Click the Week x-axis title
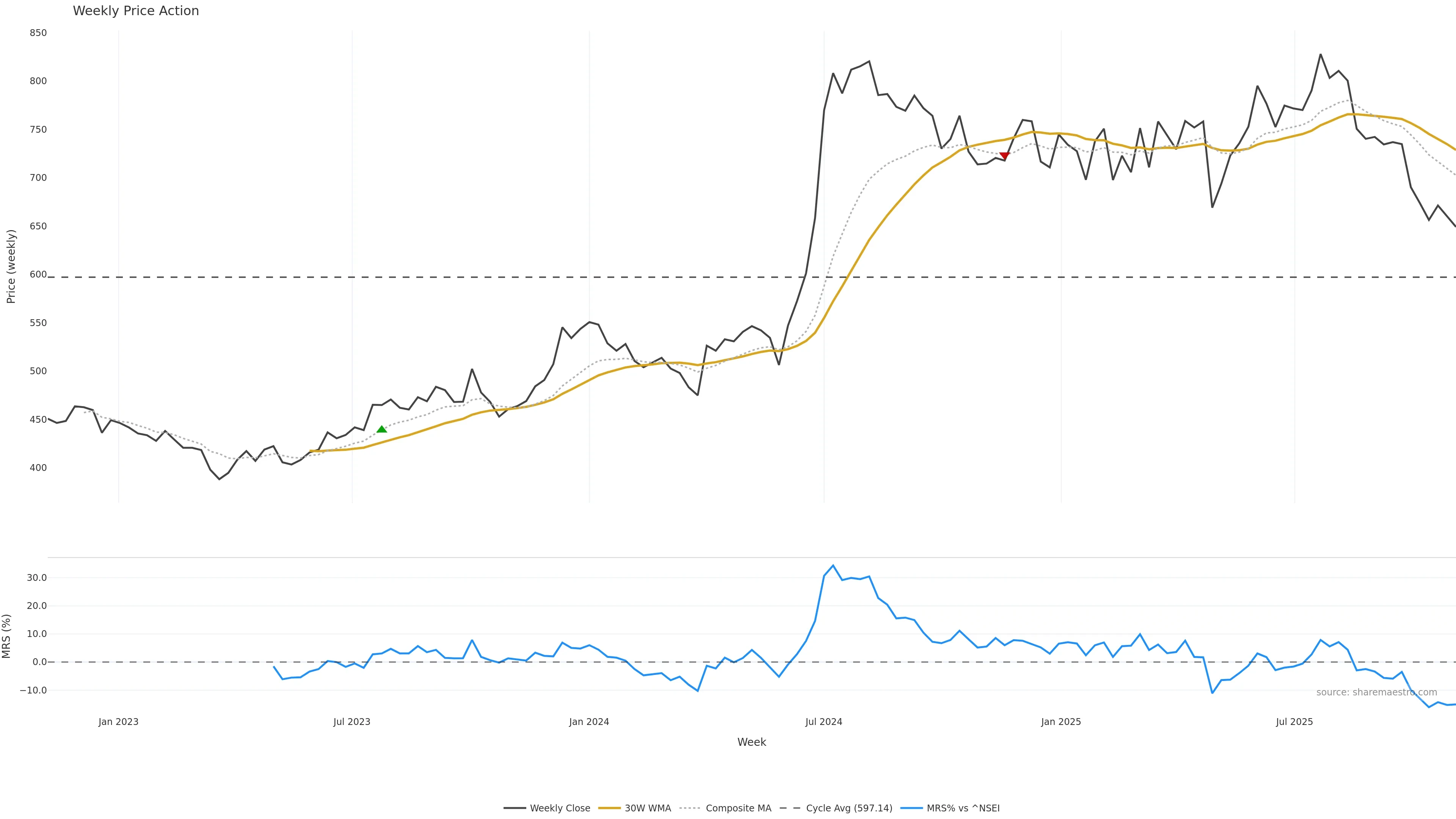The height and width of the screenshot is (819, 1456). coord(751,742)
